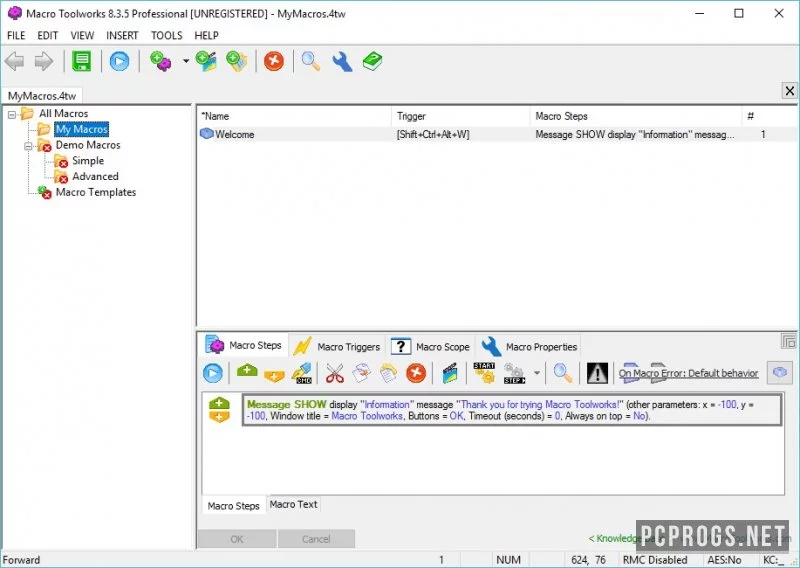Screen dimensions: 800x568
Task: Open the VIEW menu
Action: coord(82,35)
